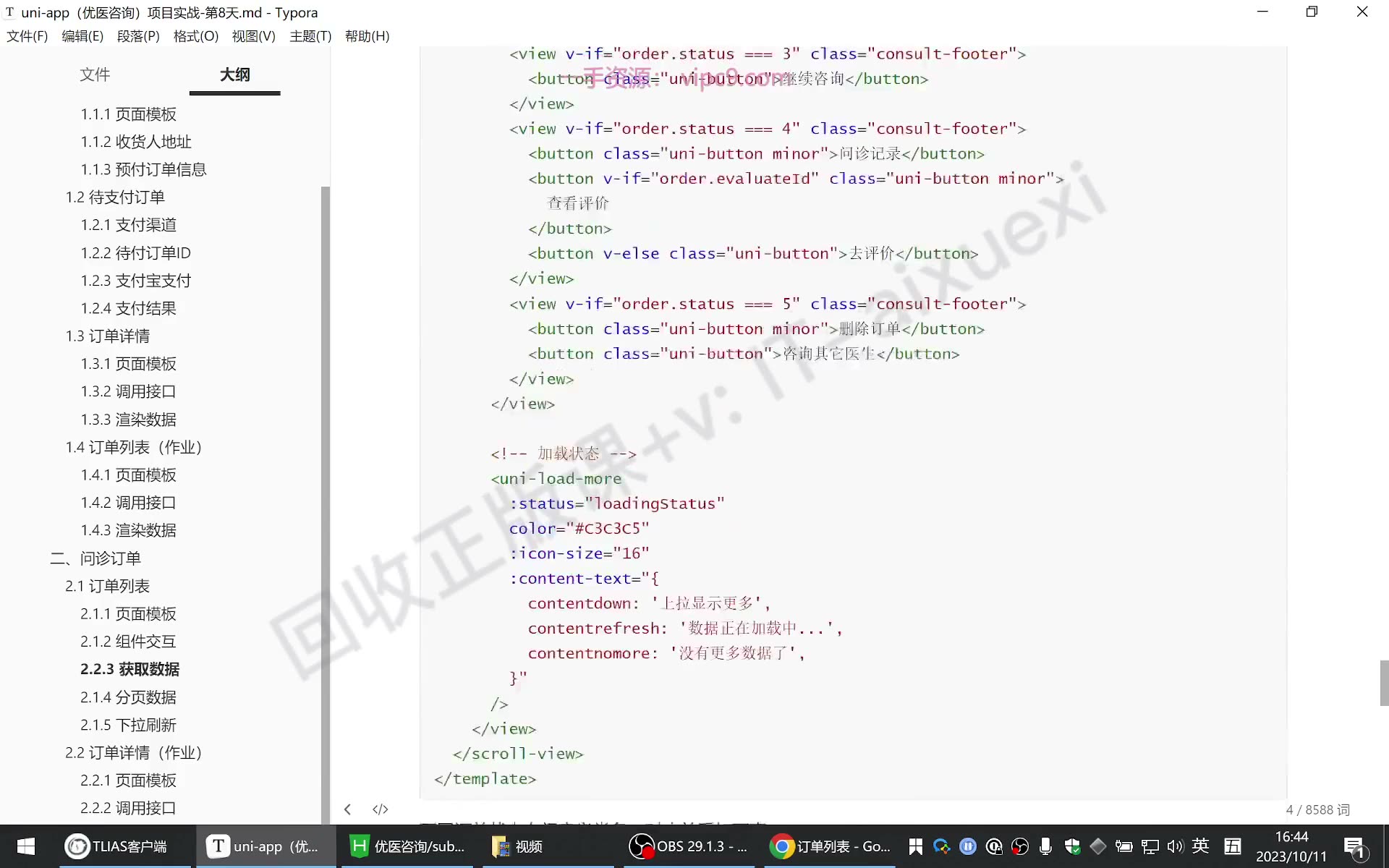Open 帮助(H) menu

pos(367,36)
